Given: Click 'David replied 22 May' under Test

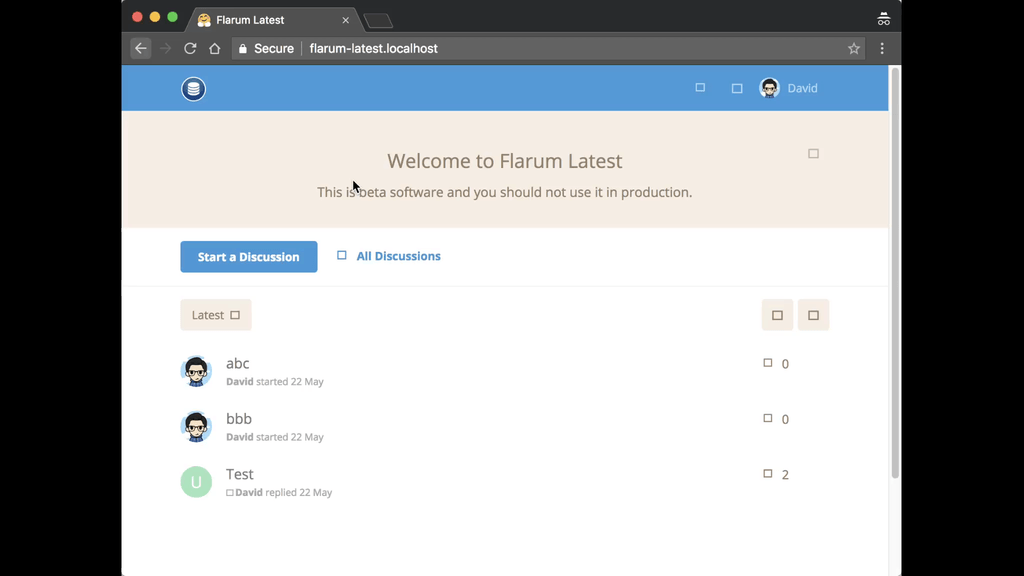Looking at the screenshot, I should tap(283, 492).
